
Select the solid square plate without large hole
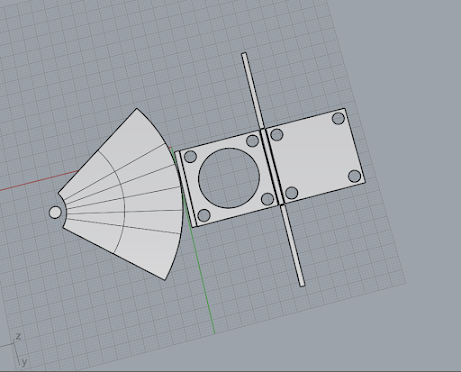click(x=315, y=155)
